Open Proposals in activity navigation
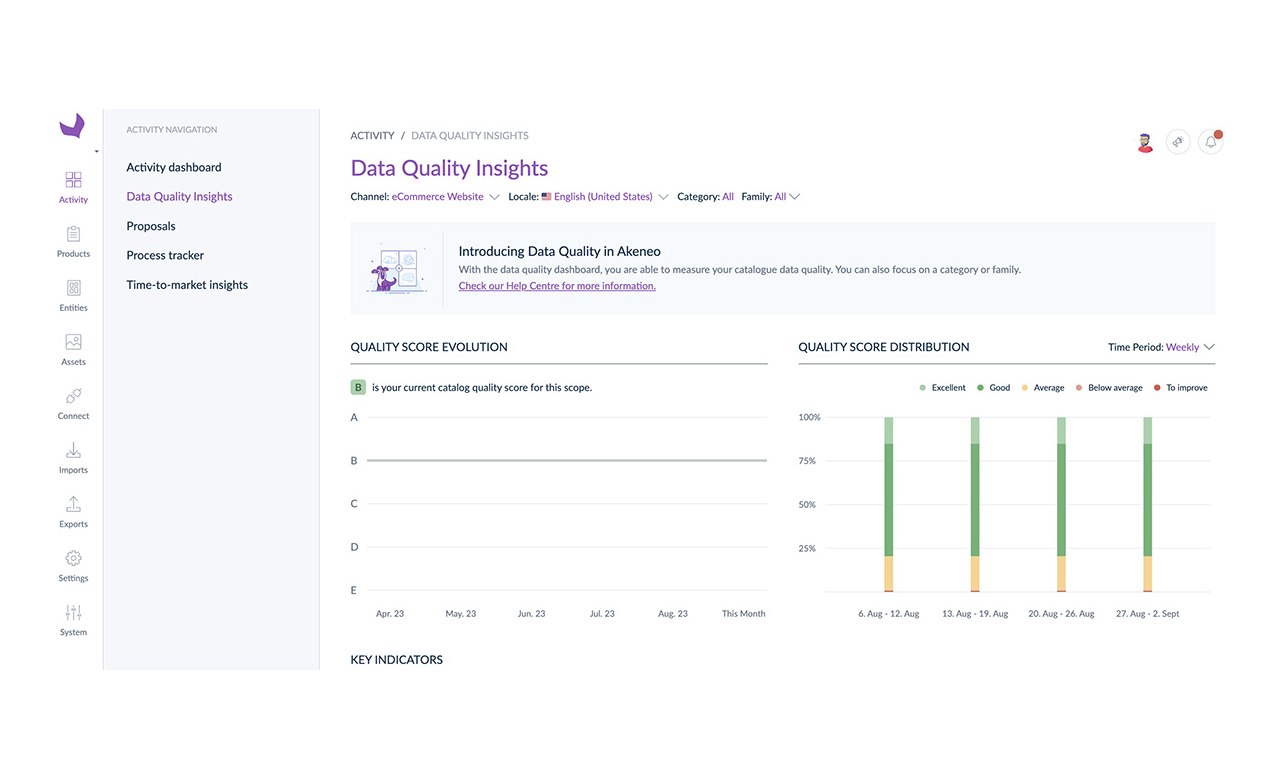This screenshot has width=1280, height=780. tap(151, 226)
